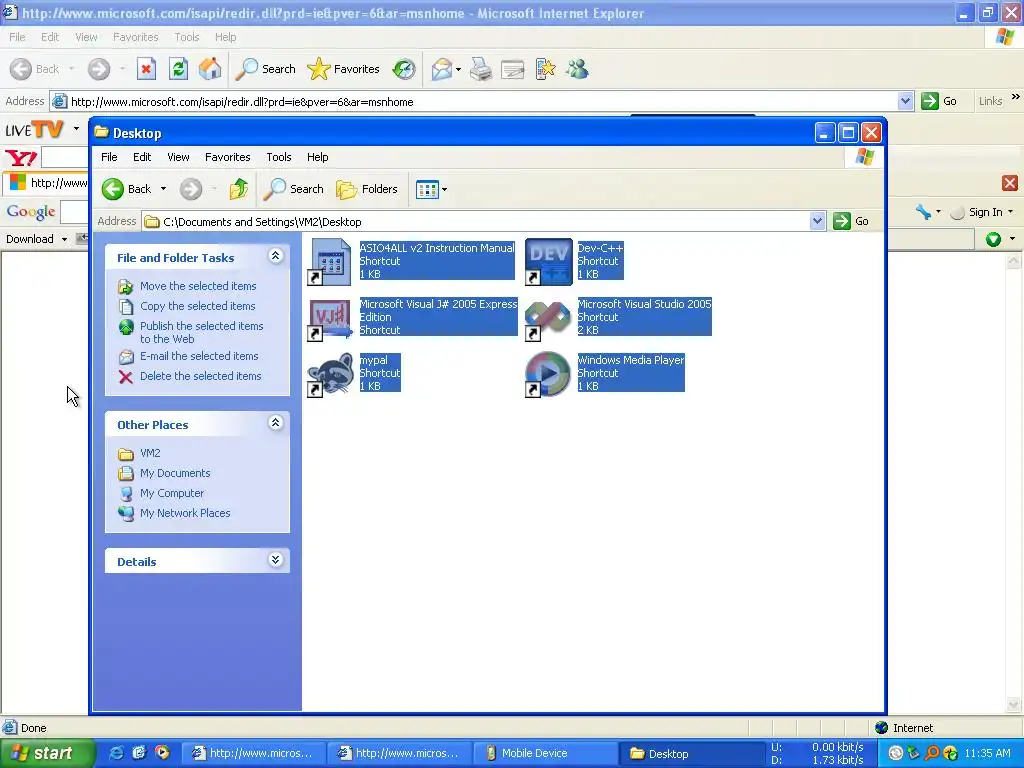Open the Internet Explorer address dropdown

pyautogui.click(x=905, y=101)
